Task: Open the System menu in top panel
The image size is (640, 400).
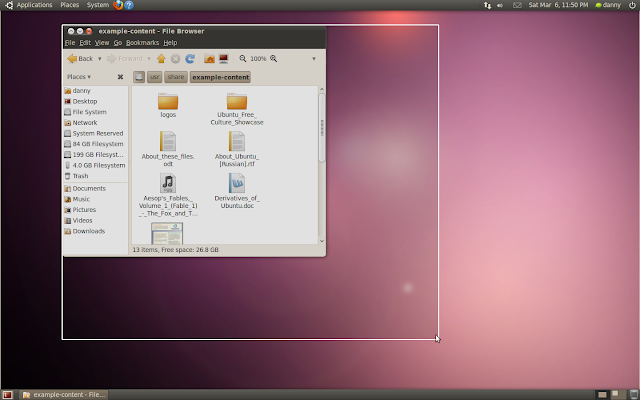Action: point(98,5)
